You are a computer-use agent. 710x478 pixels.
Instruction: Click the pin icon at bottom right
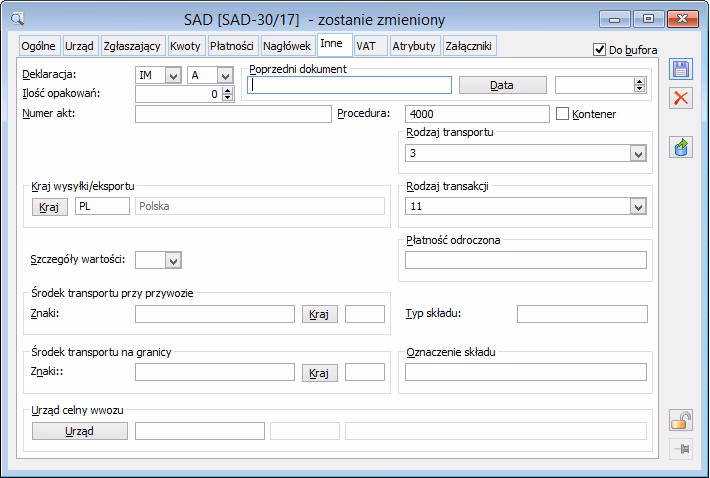682,448
